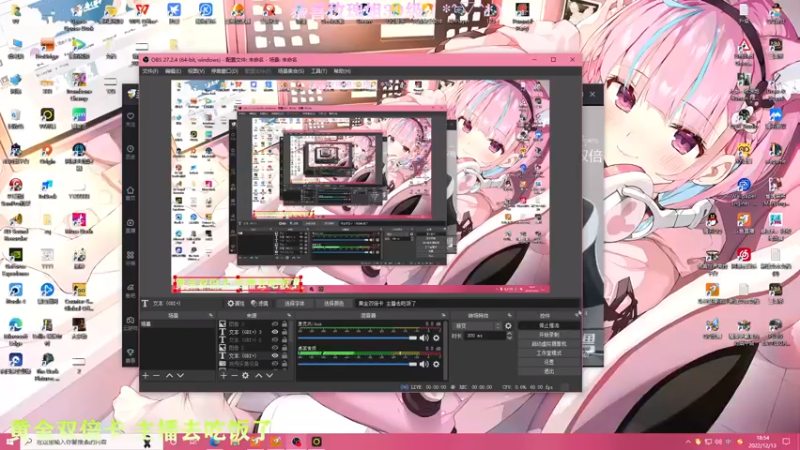800x450 pixels.
Task: Open the 场景集合(S) menu in OBS
Action: click(291, 71)
